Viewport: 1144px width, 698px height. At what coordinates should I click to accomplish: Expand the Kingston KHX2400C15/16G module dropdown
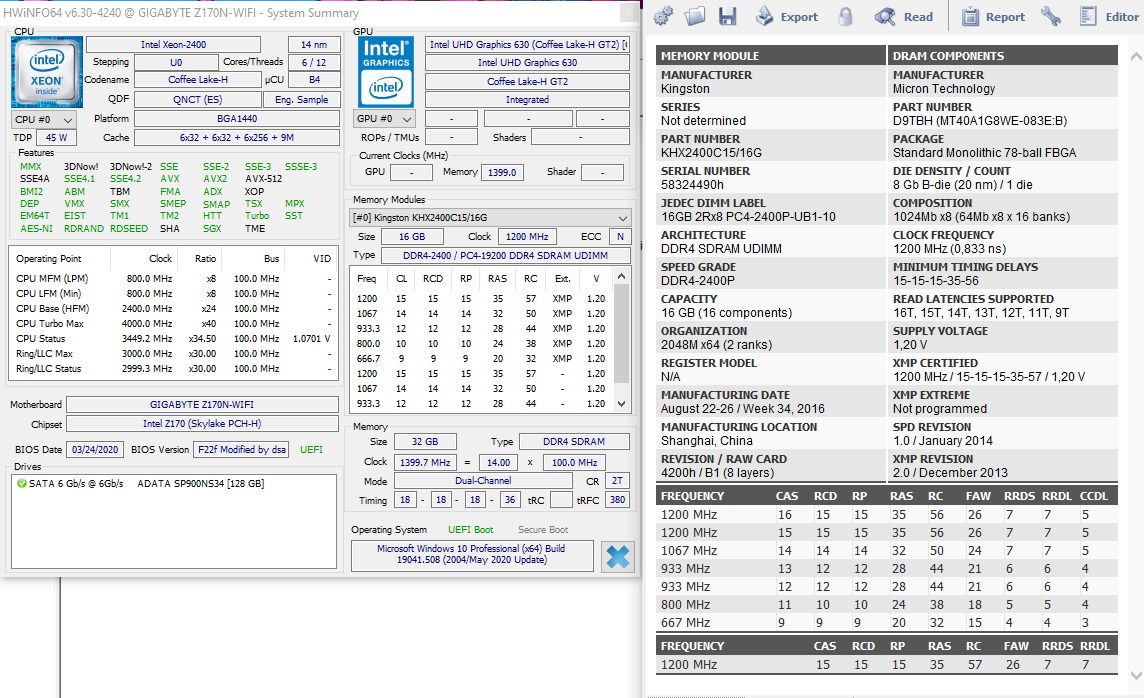(x=490, y=217)
